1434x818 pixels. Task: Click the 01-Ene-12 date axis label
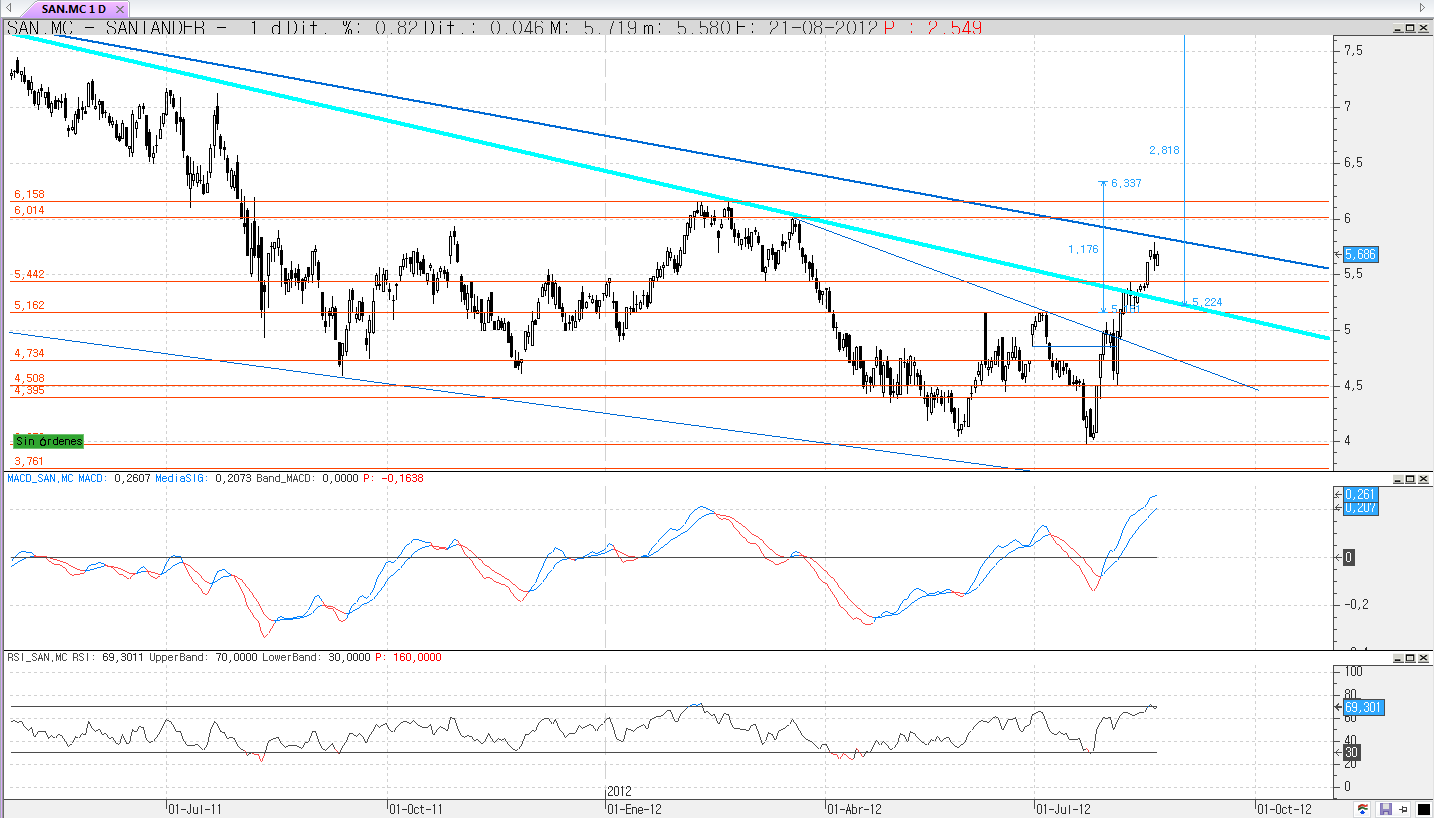click(x=636, y=808)
